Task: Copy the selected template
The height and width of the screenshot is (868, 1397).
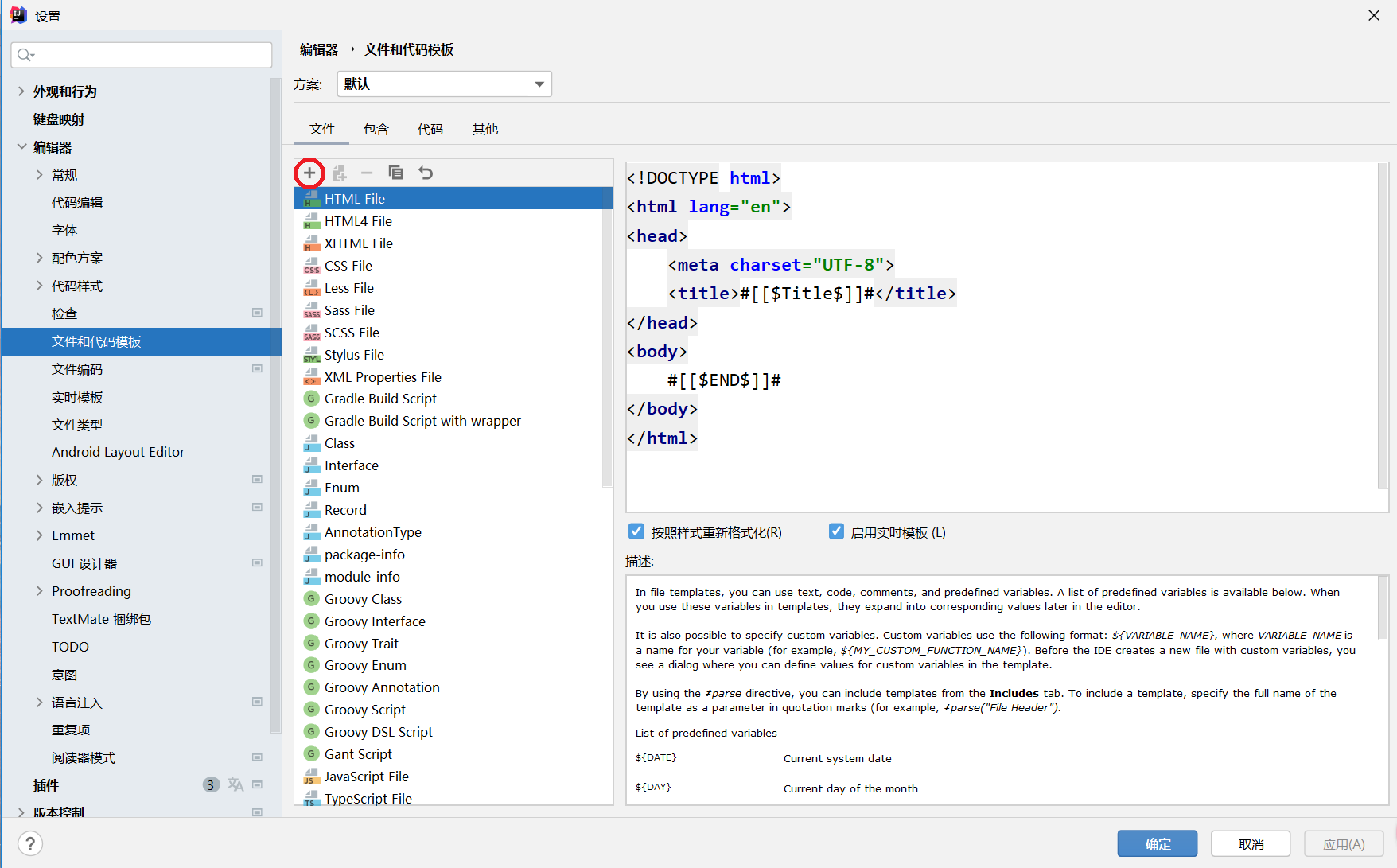Action: coord(396,173)
